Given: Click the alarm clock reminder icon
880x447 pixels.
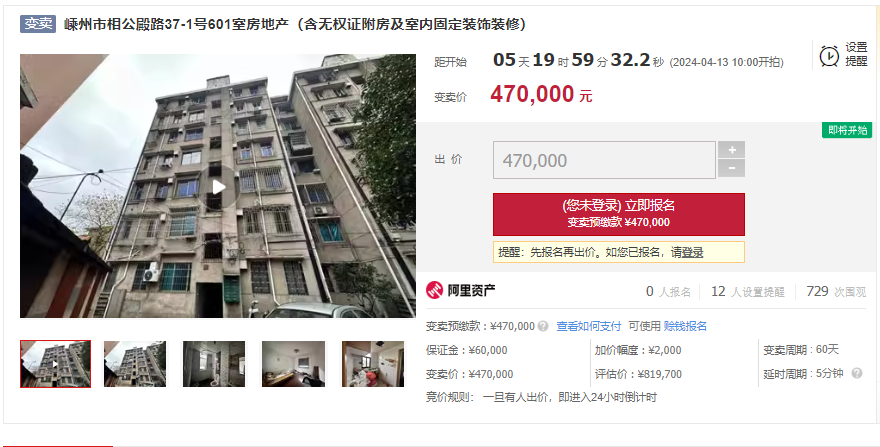Looking at the screenshot, I should (x=829, y=56).
